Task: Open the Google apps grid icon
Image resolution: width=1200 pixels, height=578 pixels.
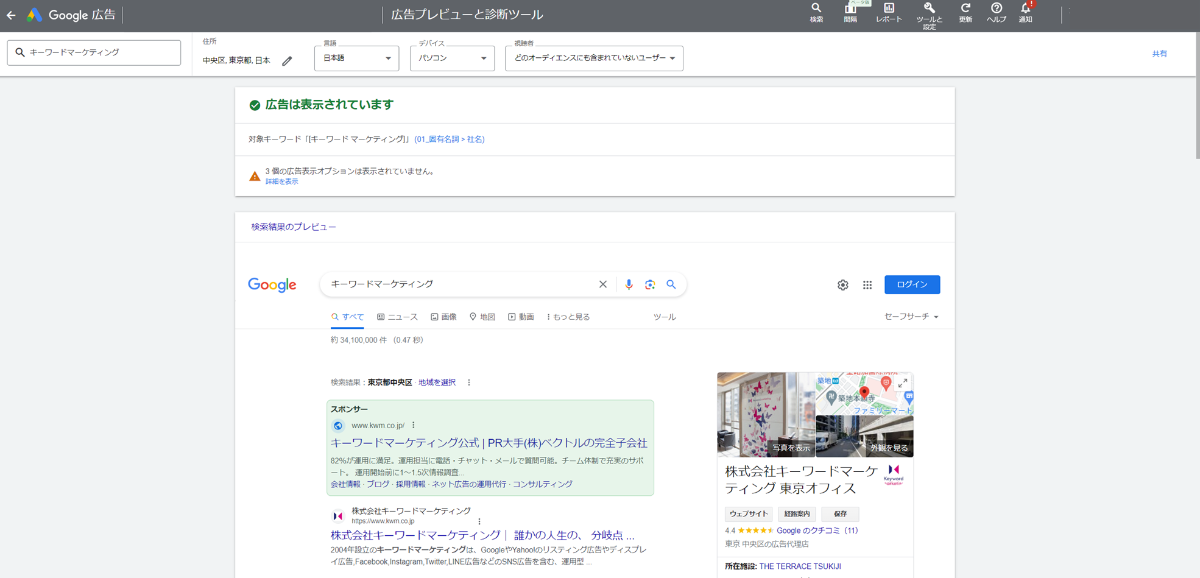Action: click(867, 285)
